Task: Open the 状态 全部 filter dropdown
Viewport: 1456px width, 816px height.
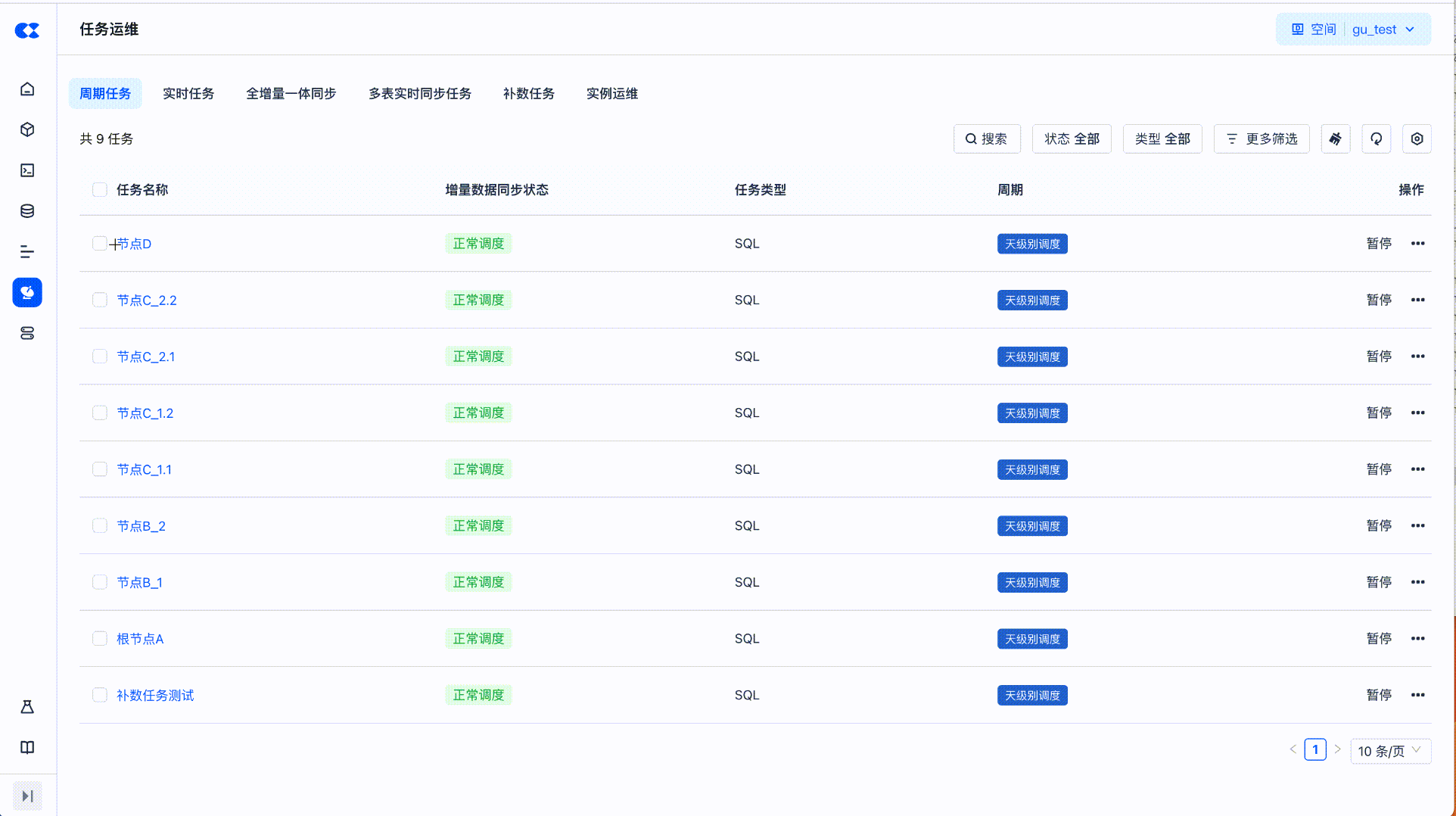Action: point(1071,139)
